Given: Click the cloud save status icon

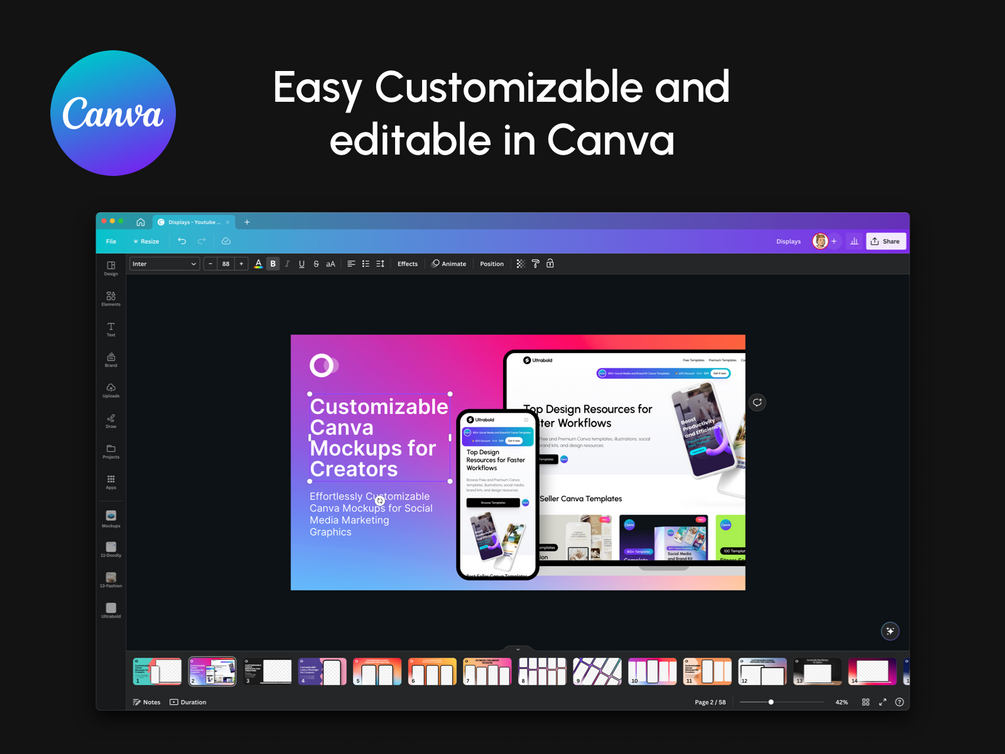Looking at the screenshot, I should (226, 241).
